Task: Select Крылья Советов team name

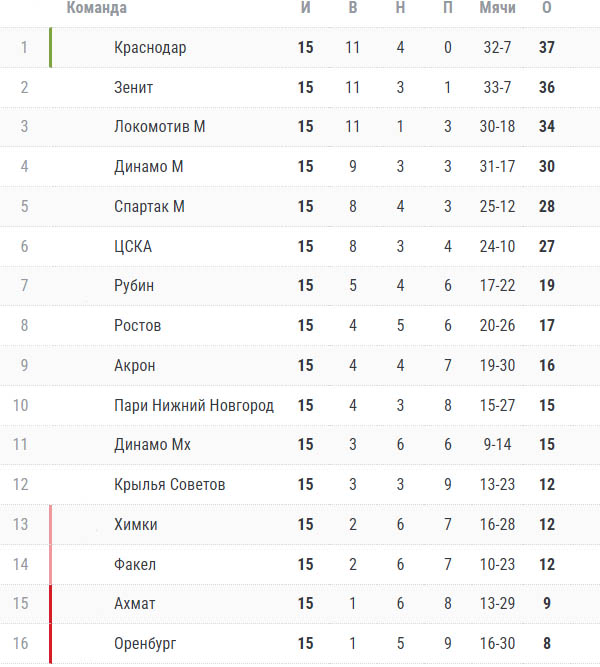Action: [169, 485]
